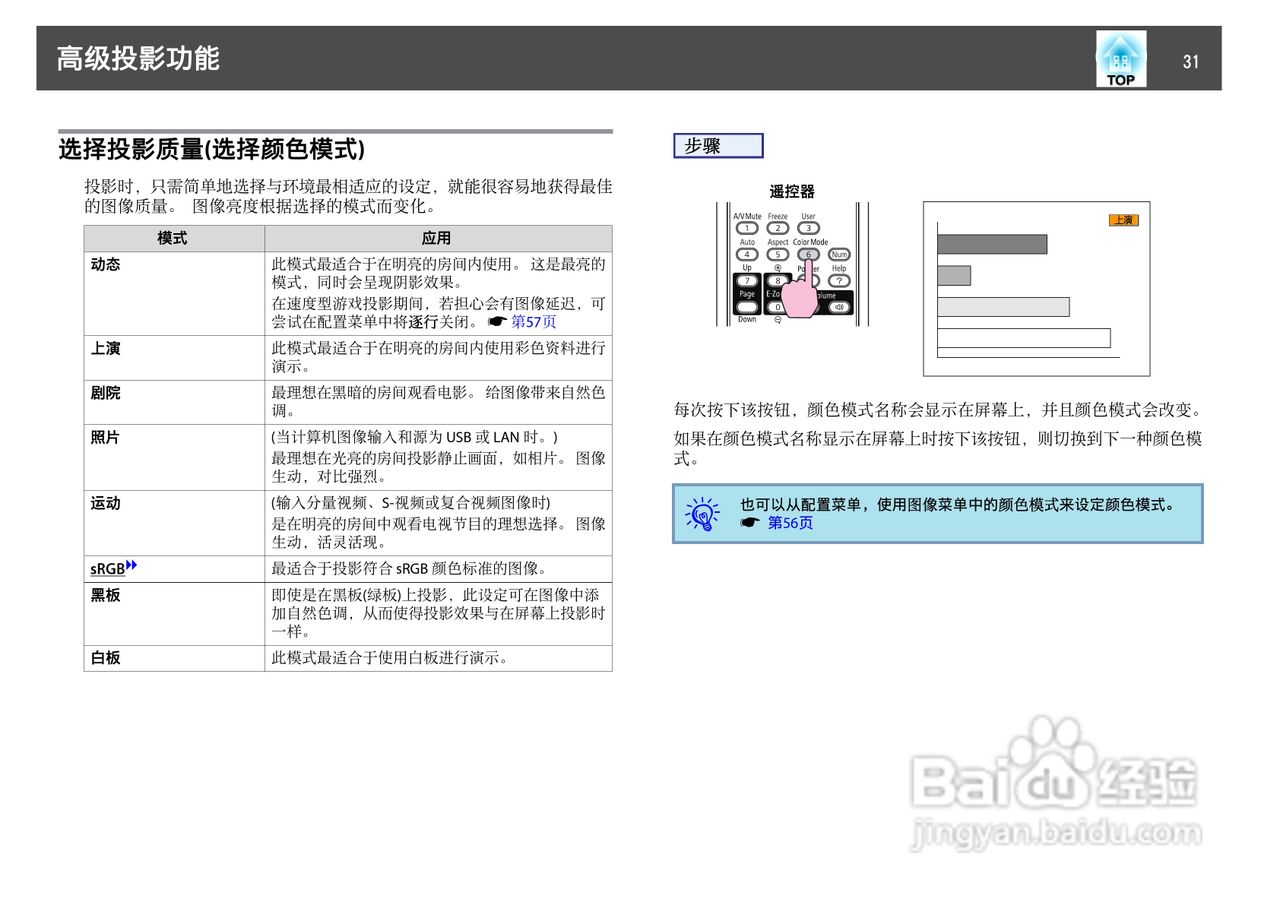Click the 步骤 label box
Viewport: 1280px width, 905px height.
[717, 145]
